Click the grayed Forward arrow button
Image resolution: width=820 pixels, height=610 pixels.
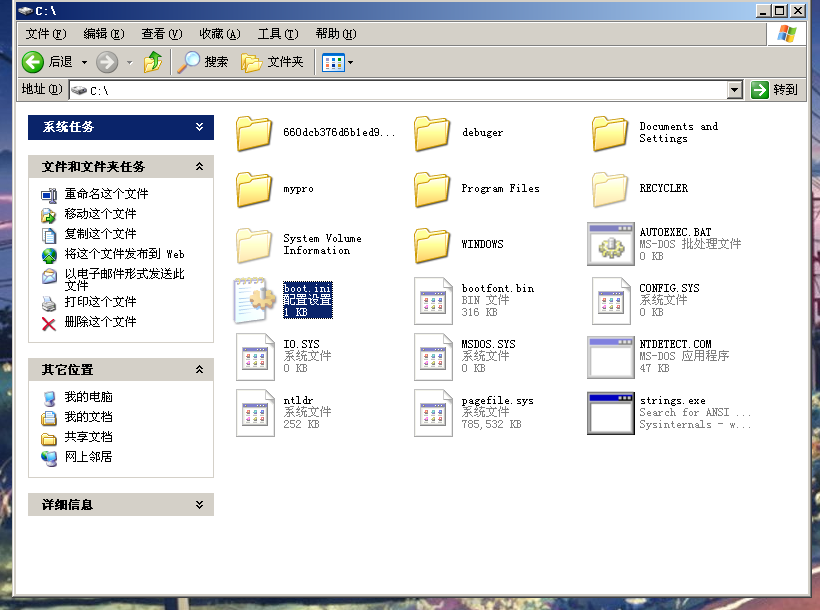pos(107,62)
